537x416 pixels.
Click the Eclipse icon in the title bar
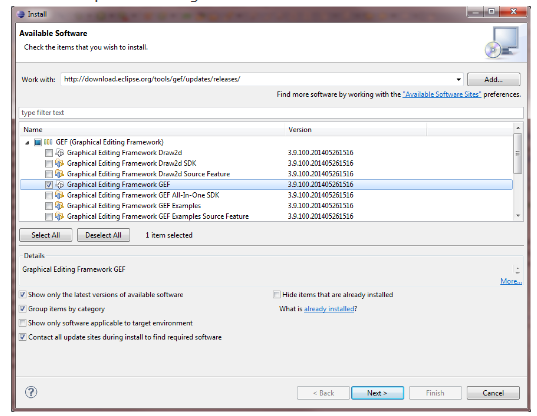[x=21, y=14]
